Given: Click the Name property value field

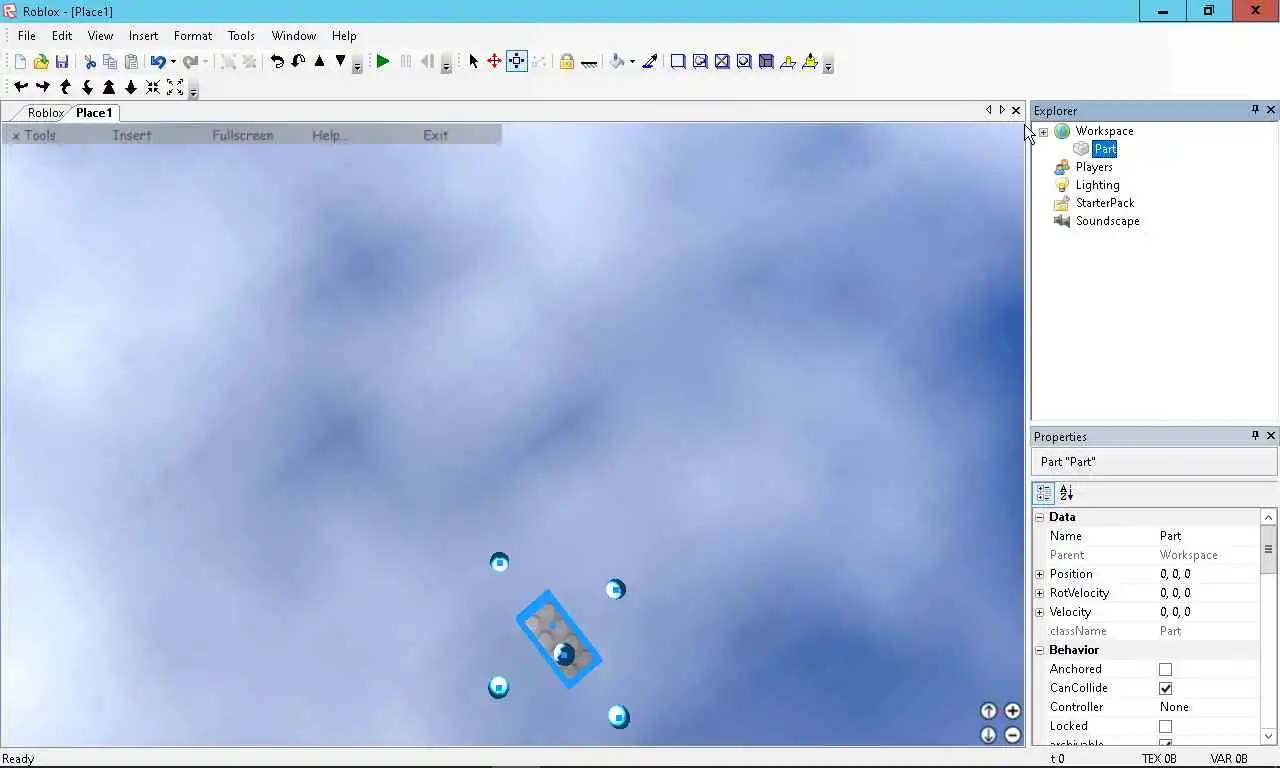Looking at the screenshot, I should coord(1208,537).
